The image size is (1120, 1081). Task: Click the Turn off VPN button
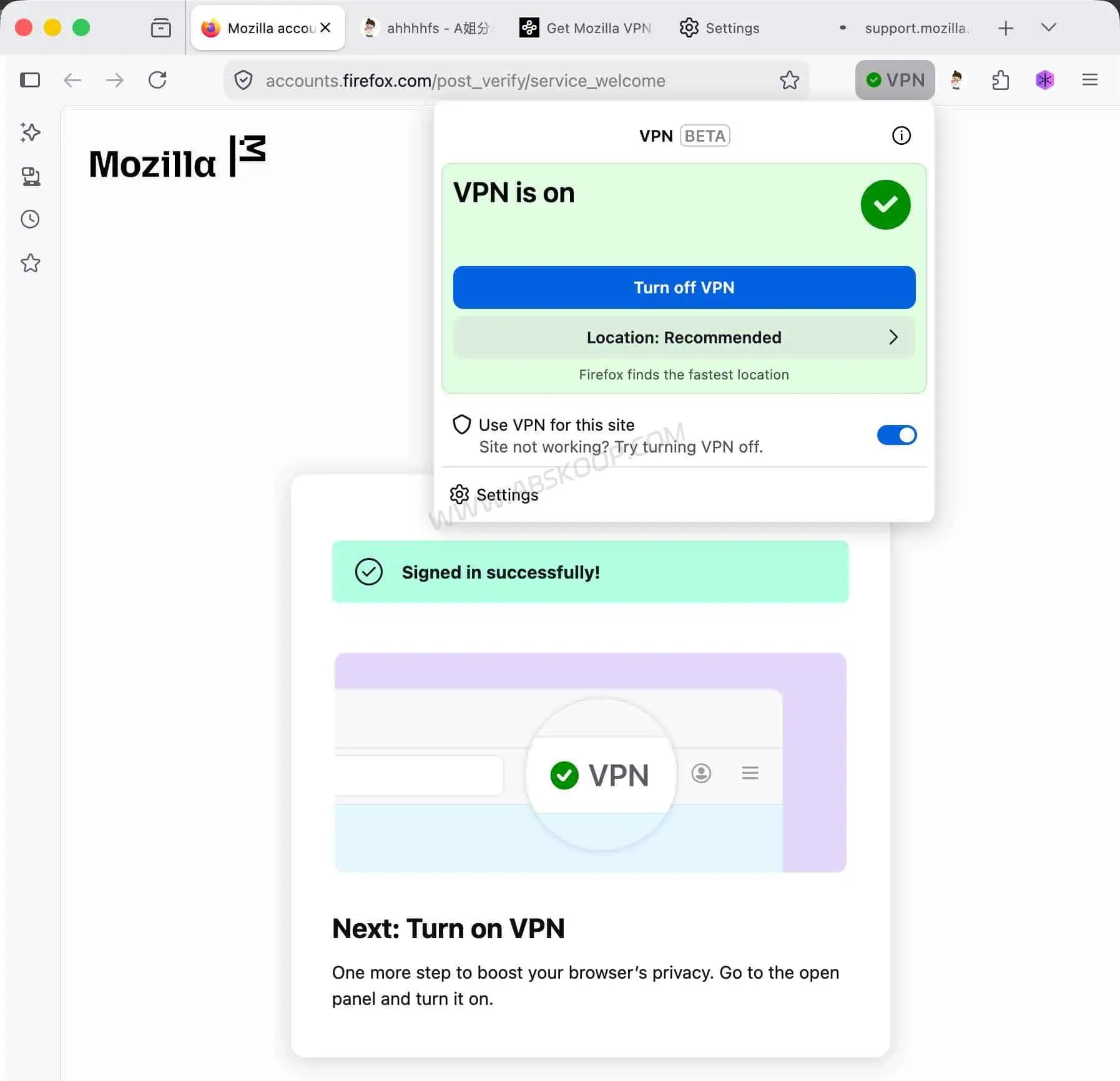coord(684,287)
